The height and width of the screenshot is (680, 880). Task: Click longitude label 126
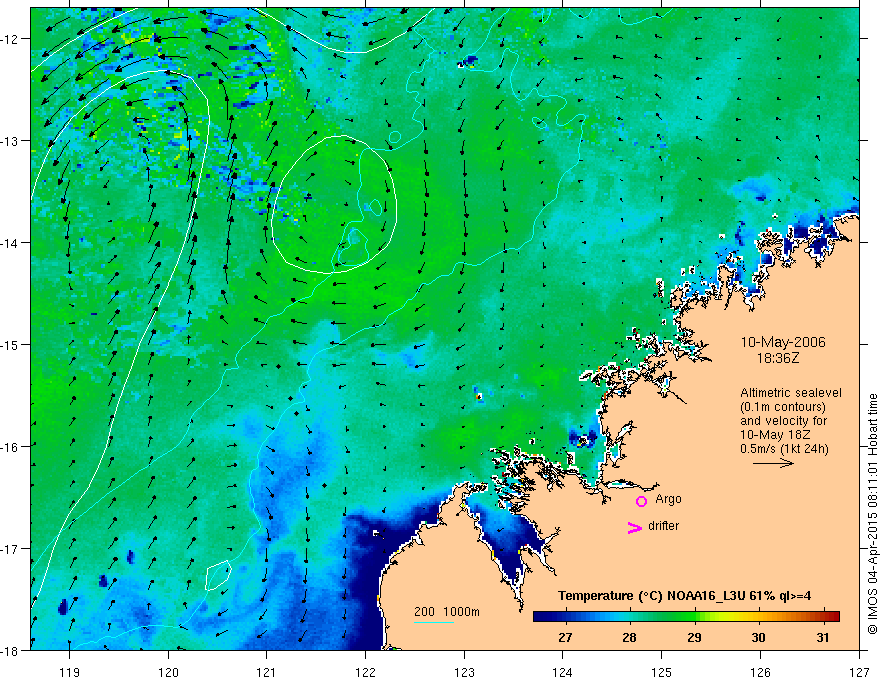[x=760, y=672]
